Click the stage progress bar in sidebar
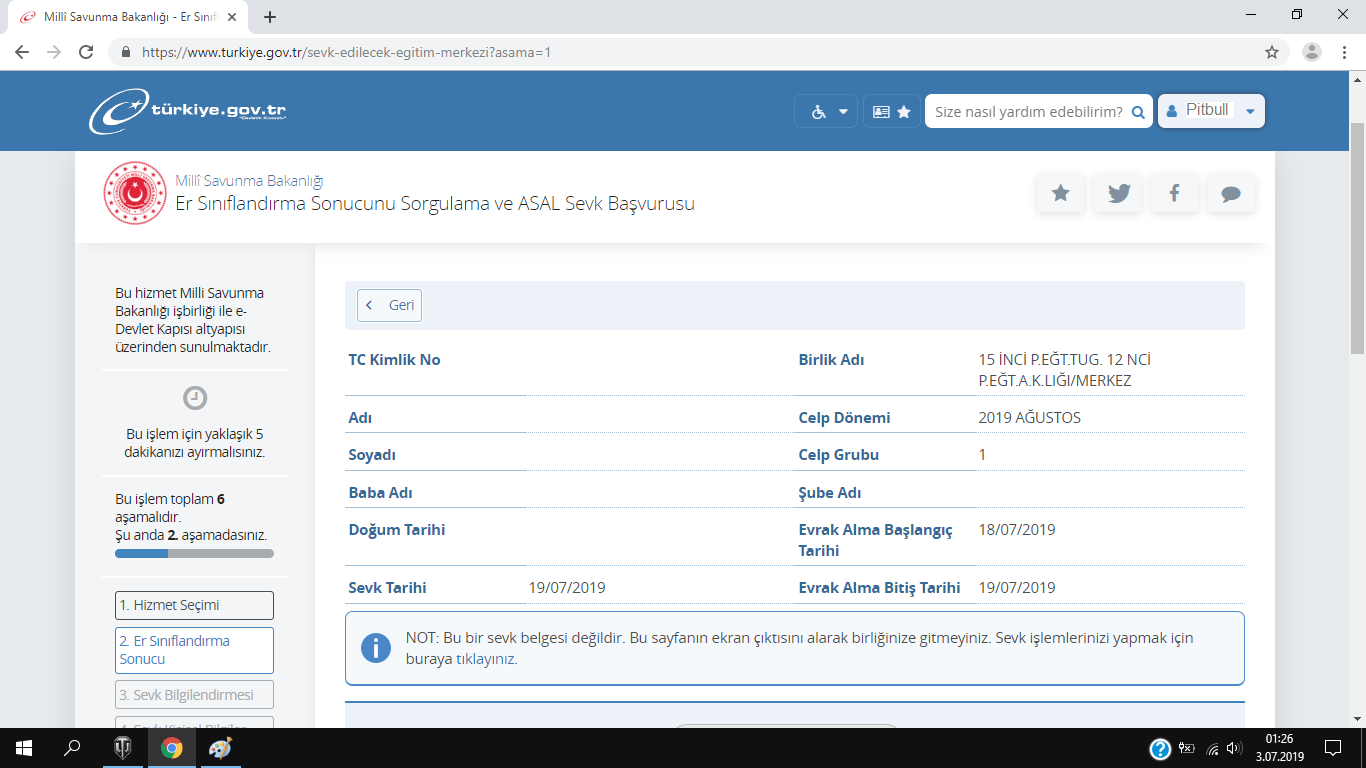The image size is (1366, 768). (194, 553)
